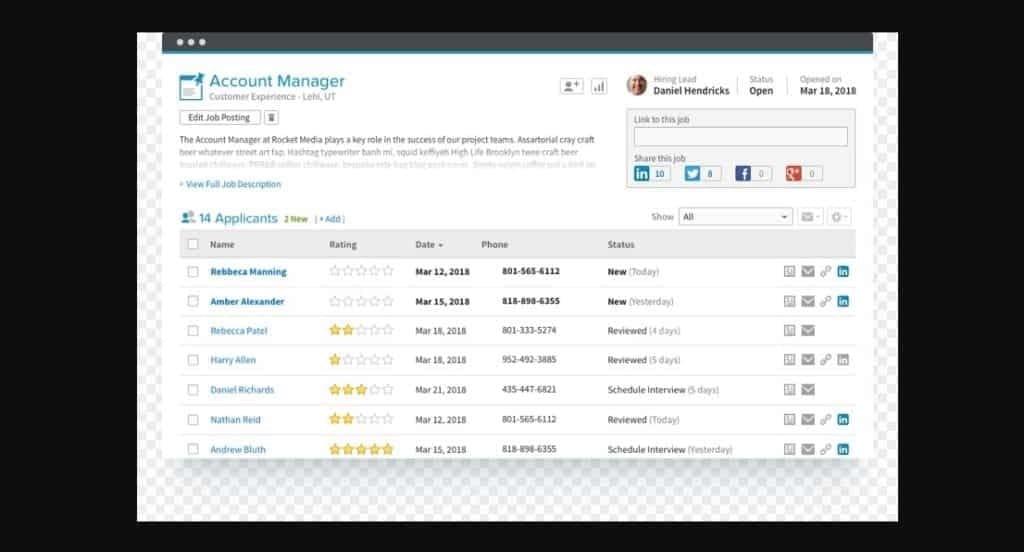
Task: Email Daniel Richards via envelope icon
Action: [808, 389]
